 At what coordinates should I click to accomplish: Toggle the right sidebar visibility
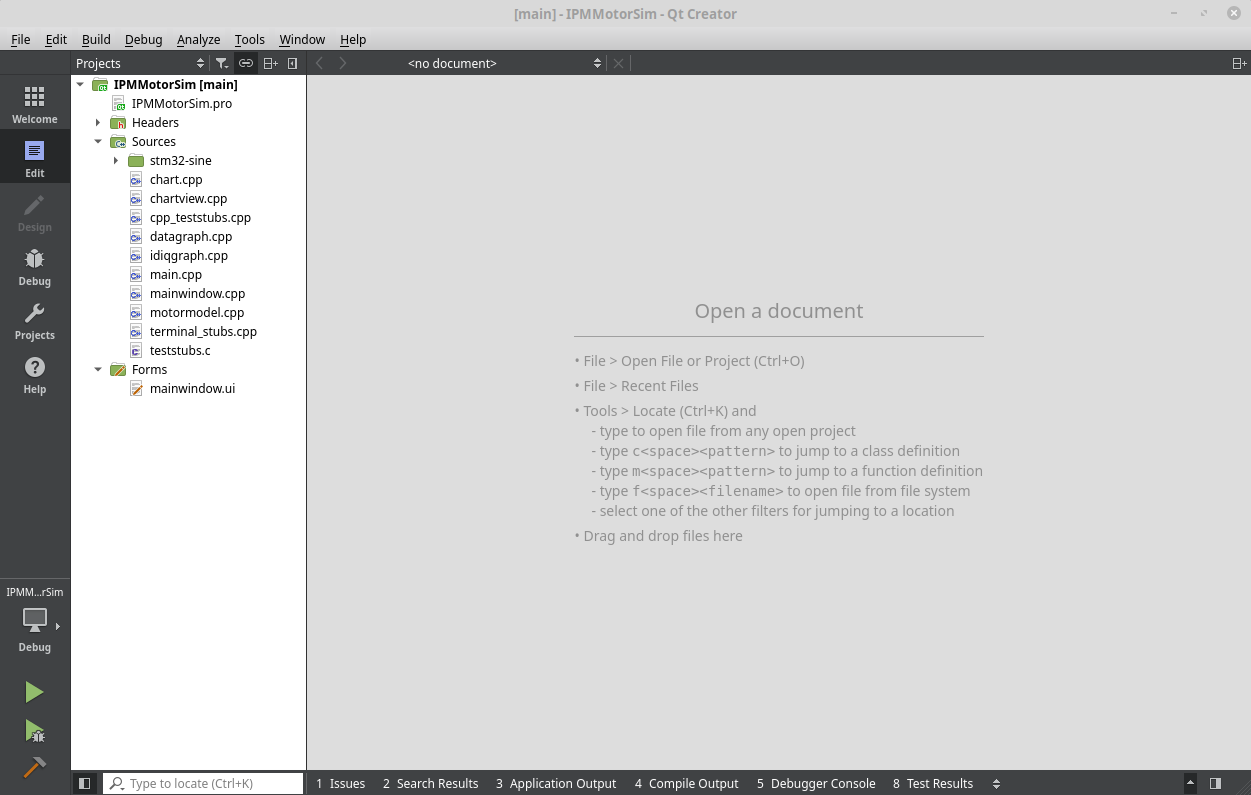(1215, 784)
